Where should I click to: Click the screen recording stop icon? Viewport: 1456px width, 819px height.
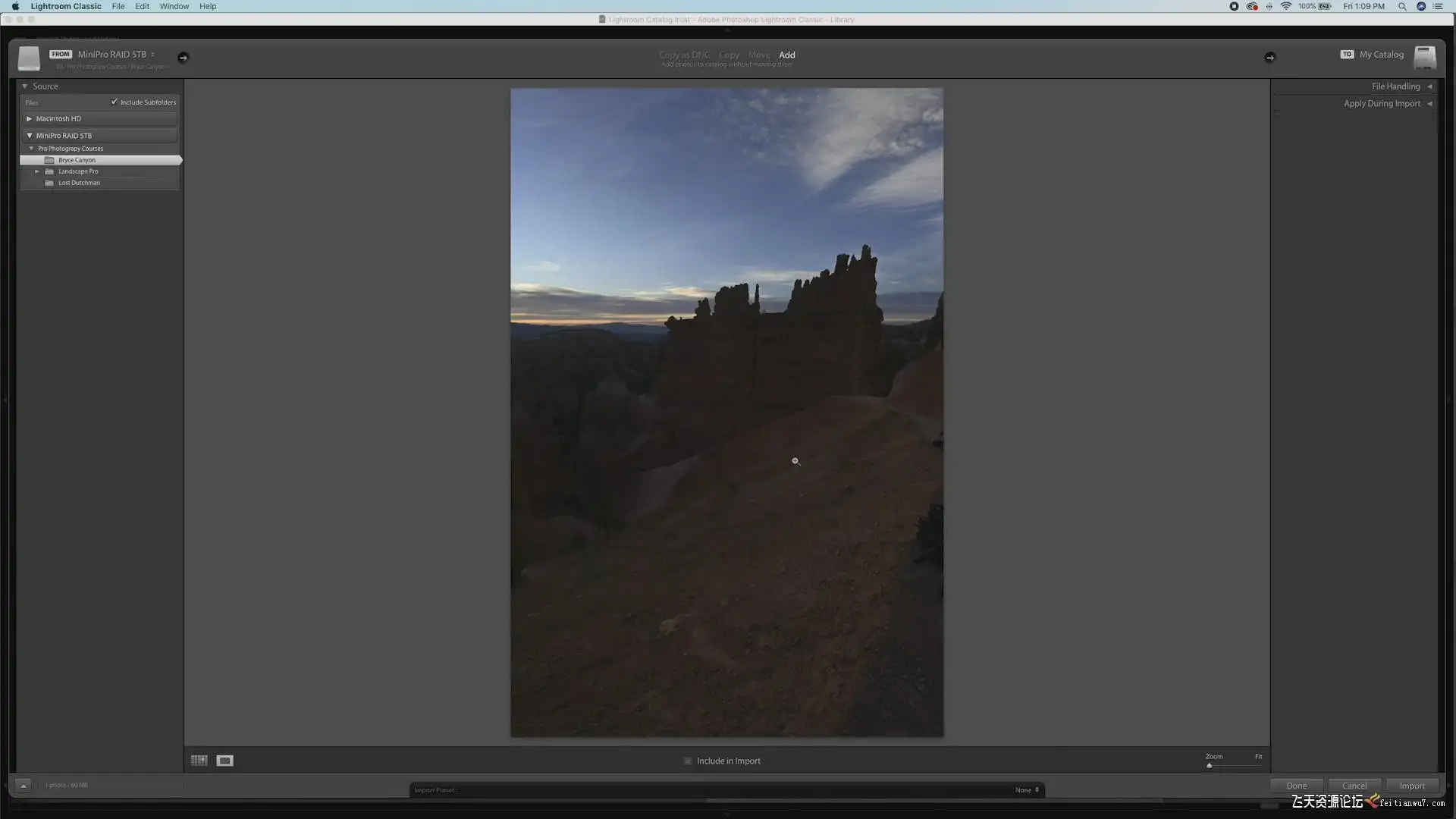1234,6
